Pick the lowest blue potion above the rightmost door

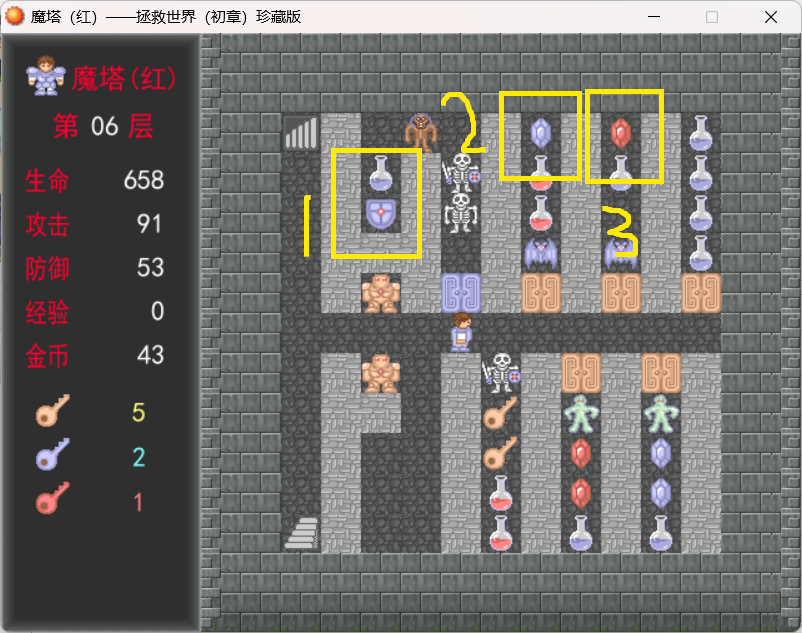coord(700,253)
